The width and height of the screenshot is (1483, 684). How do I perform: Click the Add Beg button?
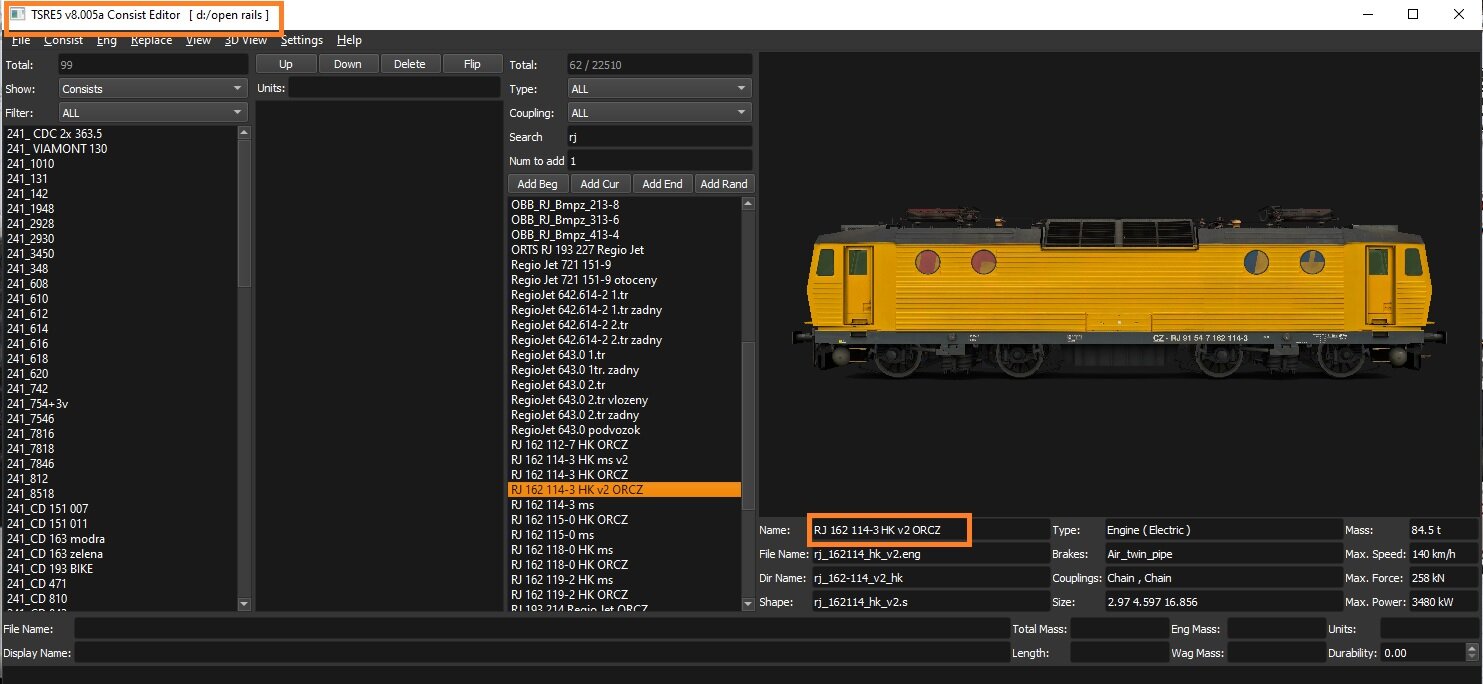coord(538,184)
